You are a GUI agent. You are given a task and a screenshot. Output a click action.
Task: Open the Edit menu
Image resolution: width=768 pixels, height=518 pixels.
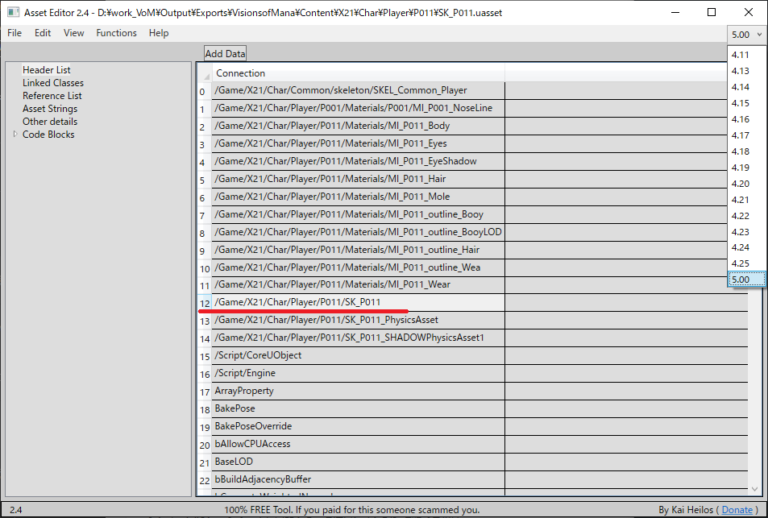[x=42, y=33]
